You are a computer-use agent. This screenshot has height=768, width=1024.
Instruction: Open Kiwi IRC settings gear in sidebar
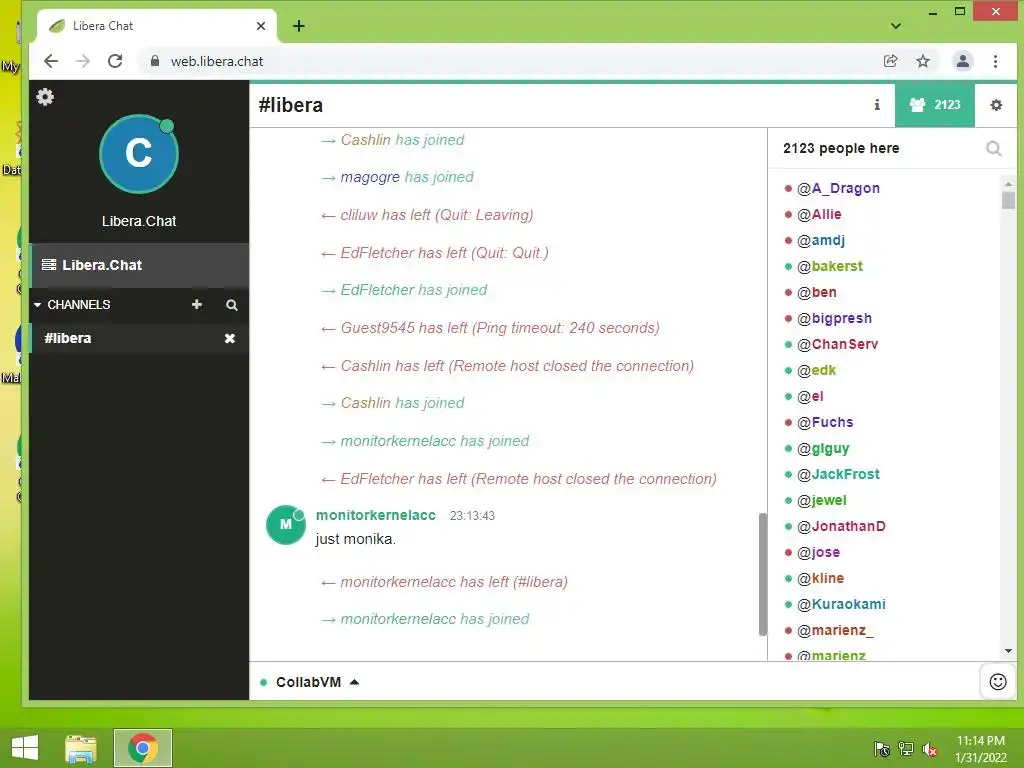tap(45, 97)
